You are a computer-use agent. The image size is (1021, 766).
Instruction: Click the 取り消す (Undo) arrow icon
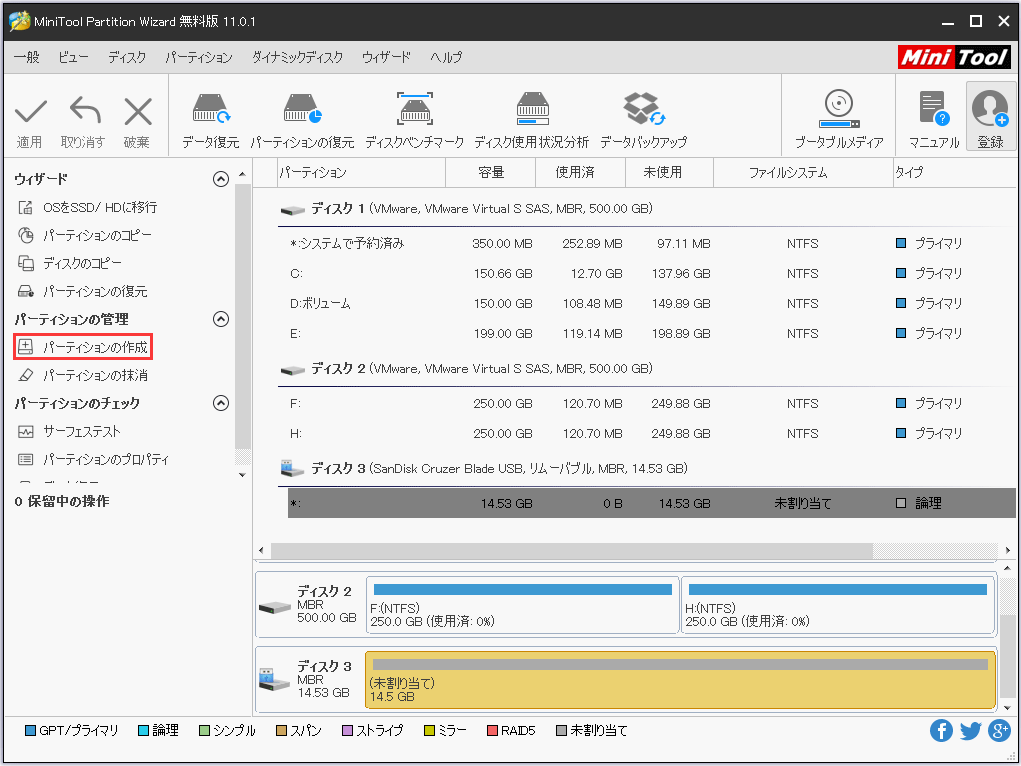click(85, 111)
